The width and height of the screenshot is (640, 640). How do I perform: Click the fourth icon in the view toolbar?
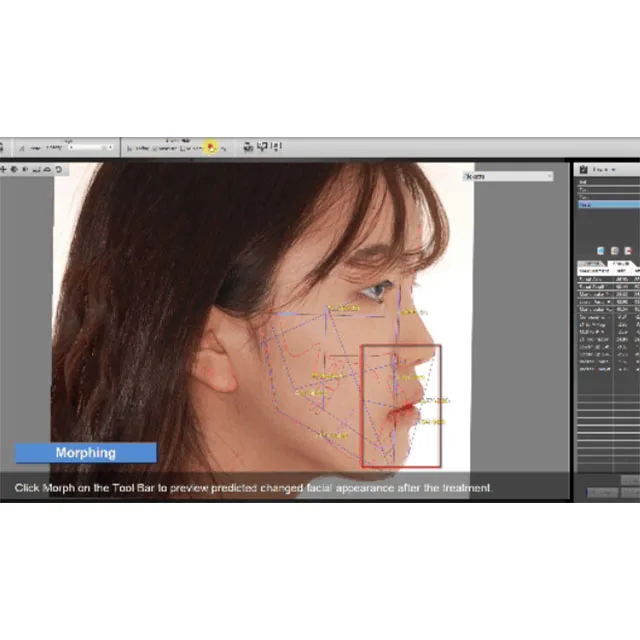coord(36,169)
